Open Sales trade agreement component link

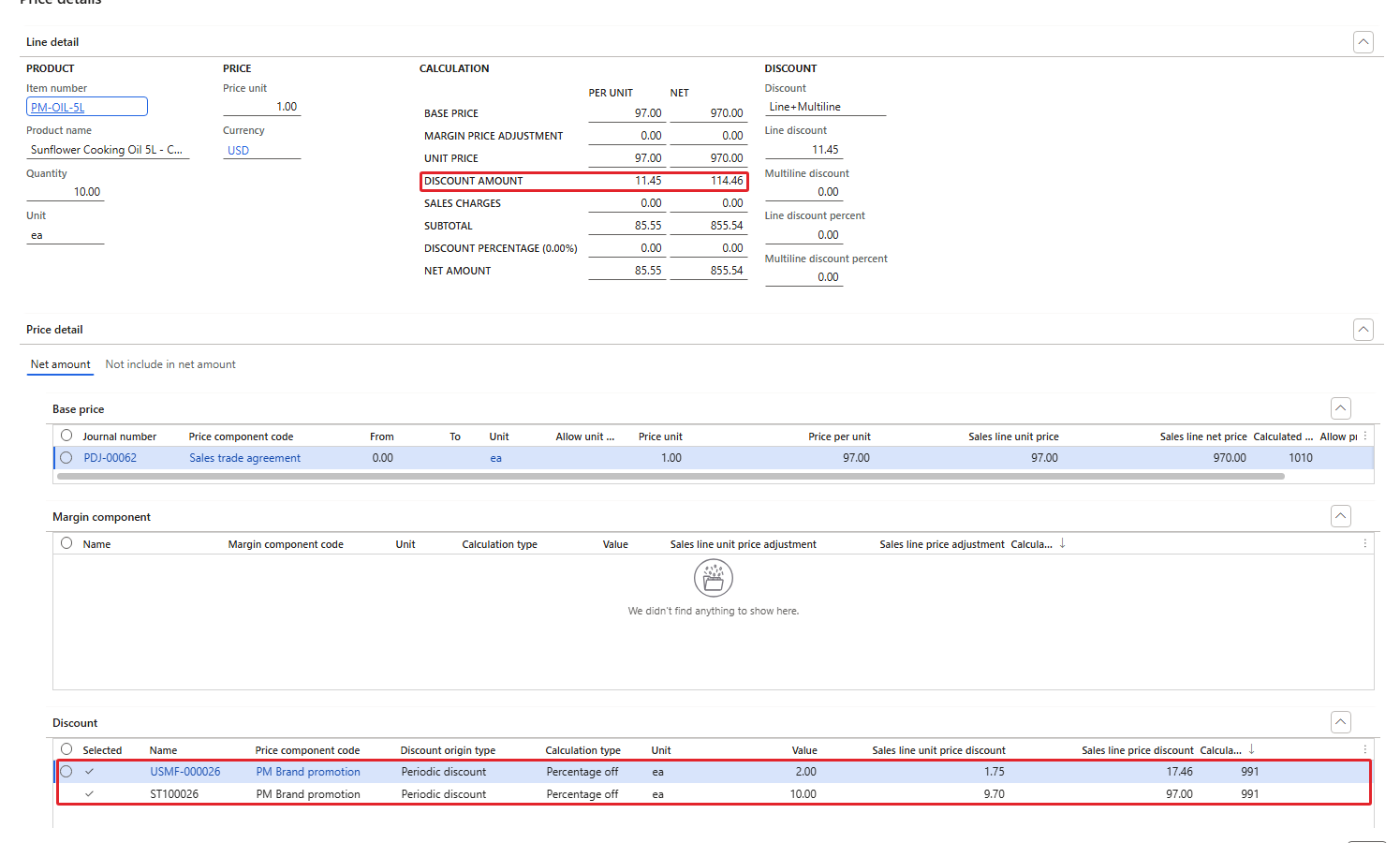245,458
